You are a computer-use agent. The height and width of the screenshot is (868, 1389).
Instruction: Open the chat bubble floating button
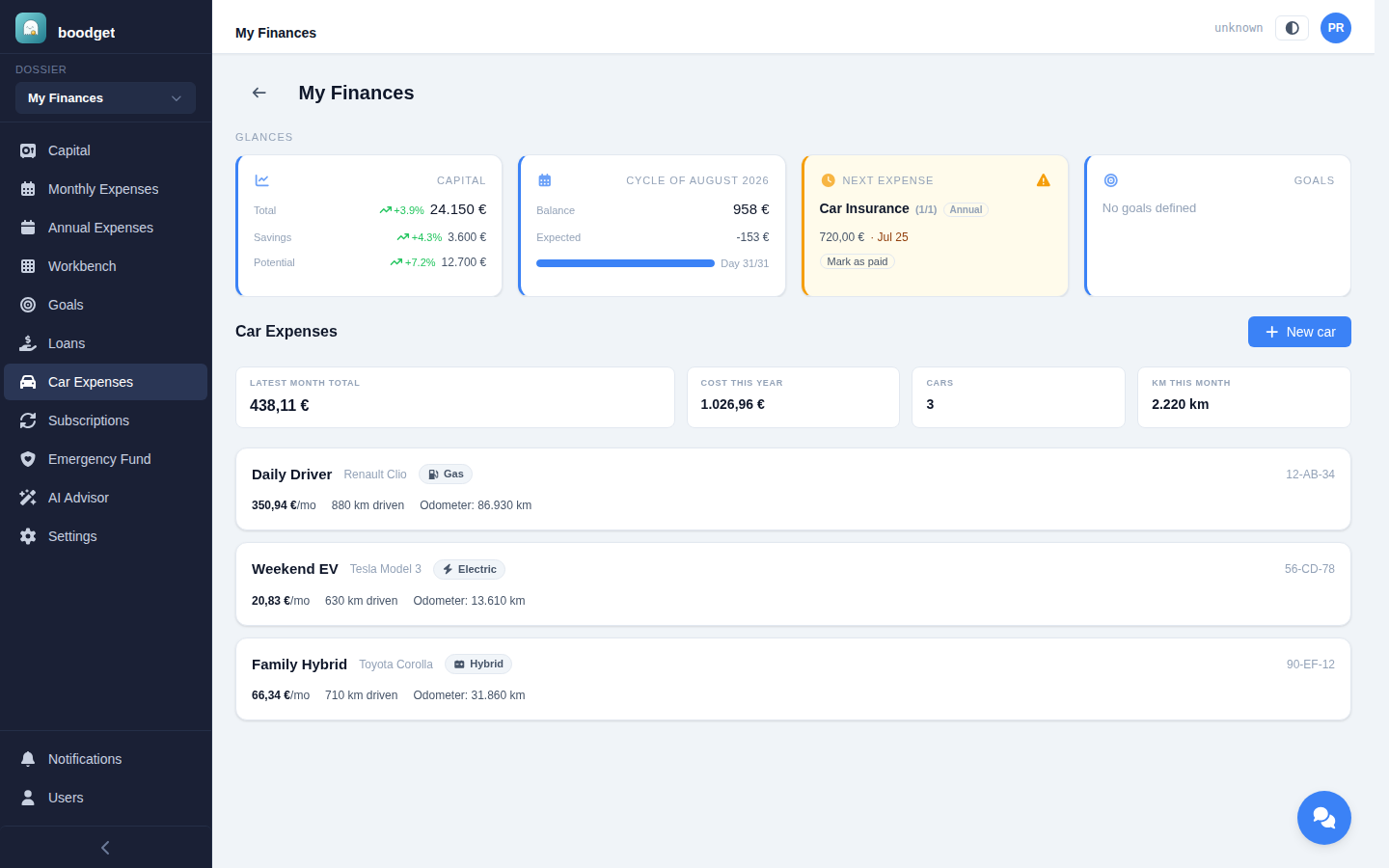(1324, 818)
